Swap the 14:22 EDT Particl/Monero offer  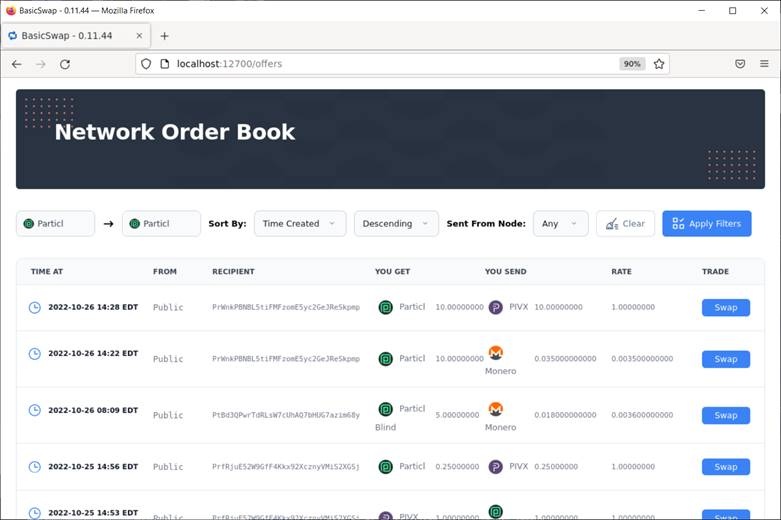pyautogui.click(x=726, y=359)
